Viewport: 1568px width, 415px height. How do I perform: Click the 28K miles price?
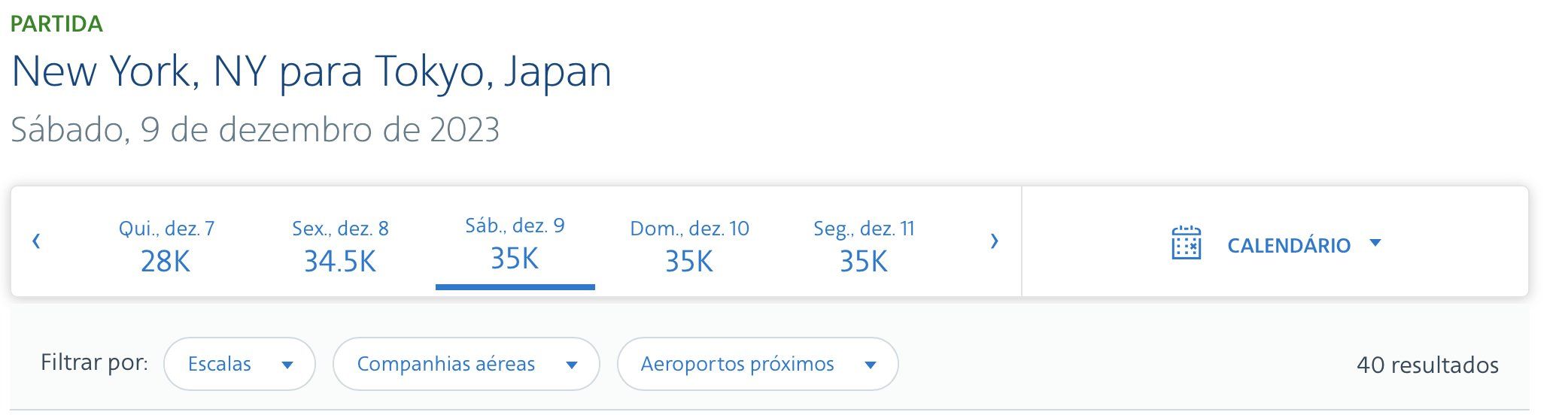[166, 262]
